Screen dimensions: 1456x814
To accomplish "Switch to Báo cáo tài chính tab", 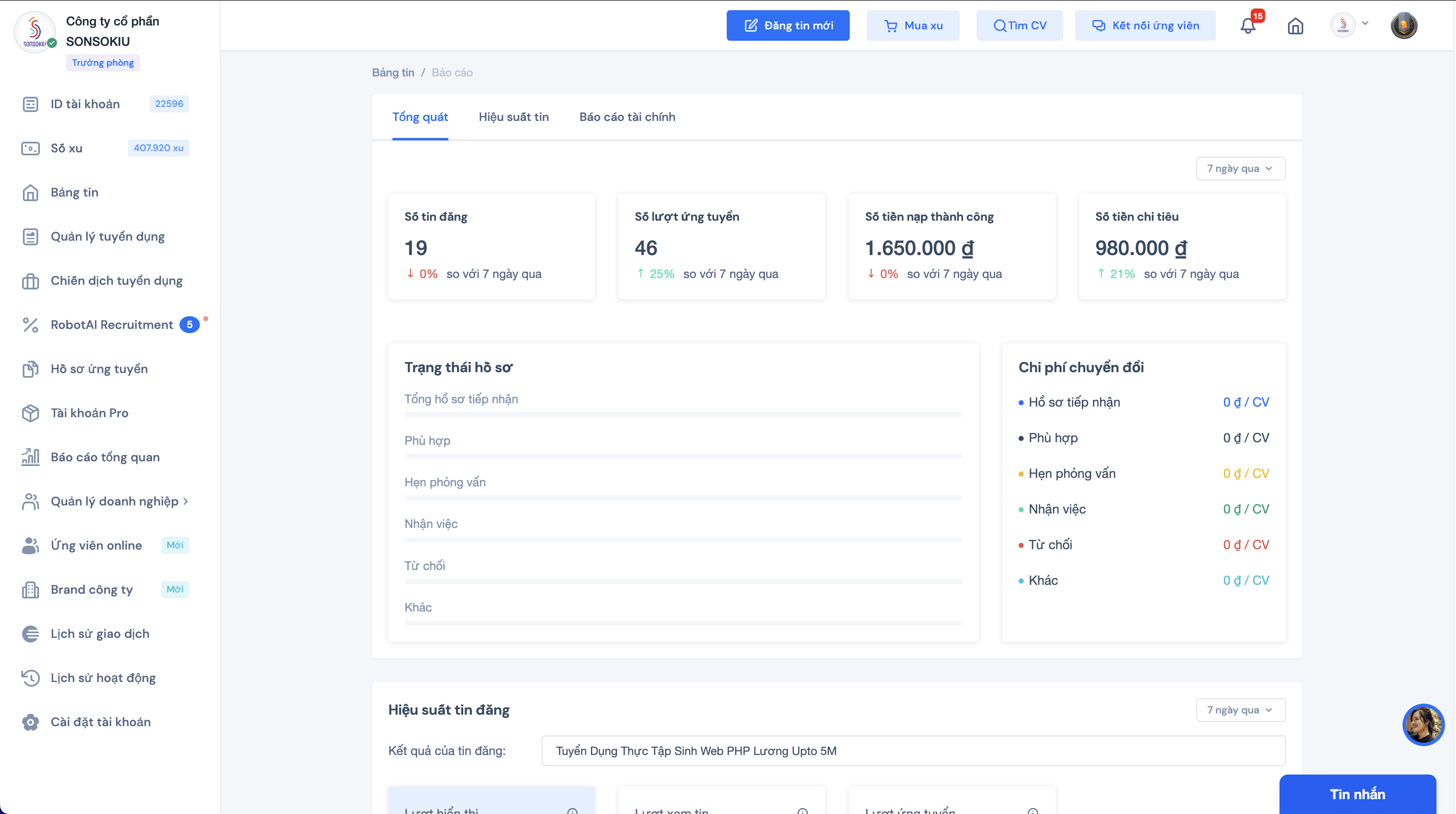I will [x=627, y=117].
